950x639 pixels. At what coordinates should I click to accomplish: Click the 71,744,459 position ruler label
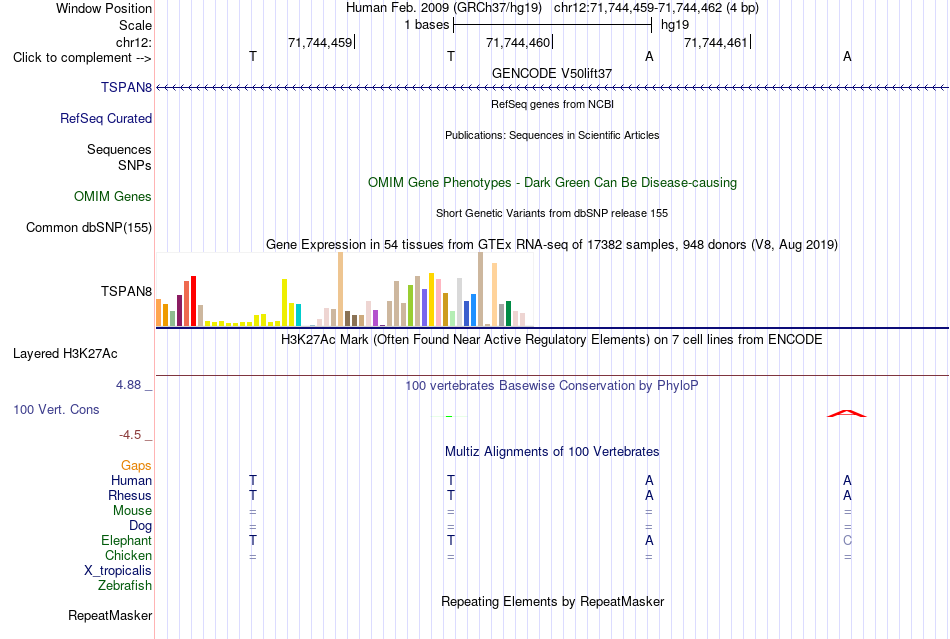click(x=320, y=42)
